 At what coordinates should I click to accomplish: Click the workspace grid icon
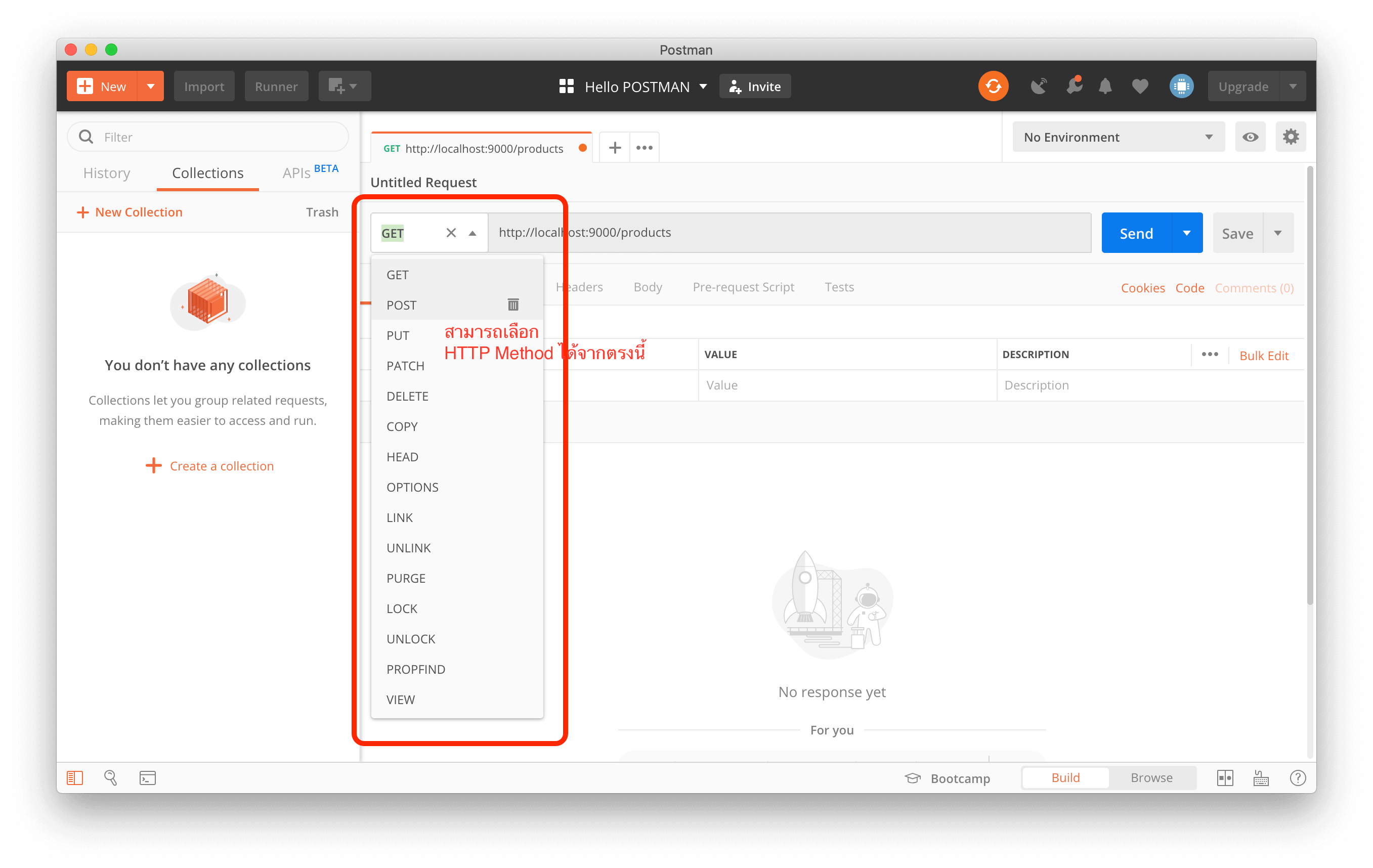tap(566, 86)
